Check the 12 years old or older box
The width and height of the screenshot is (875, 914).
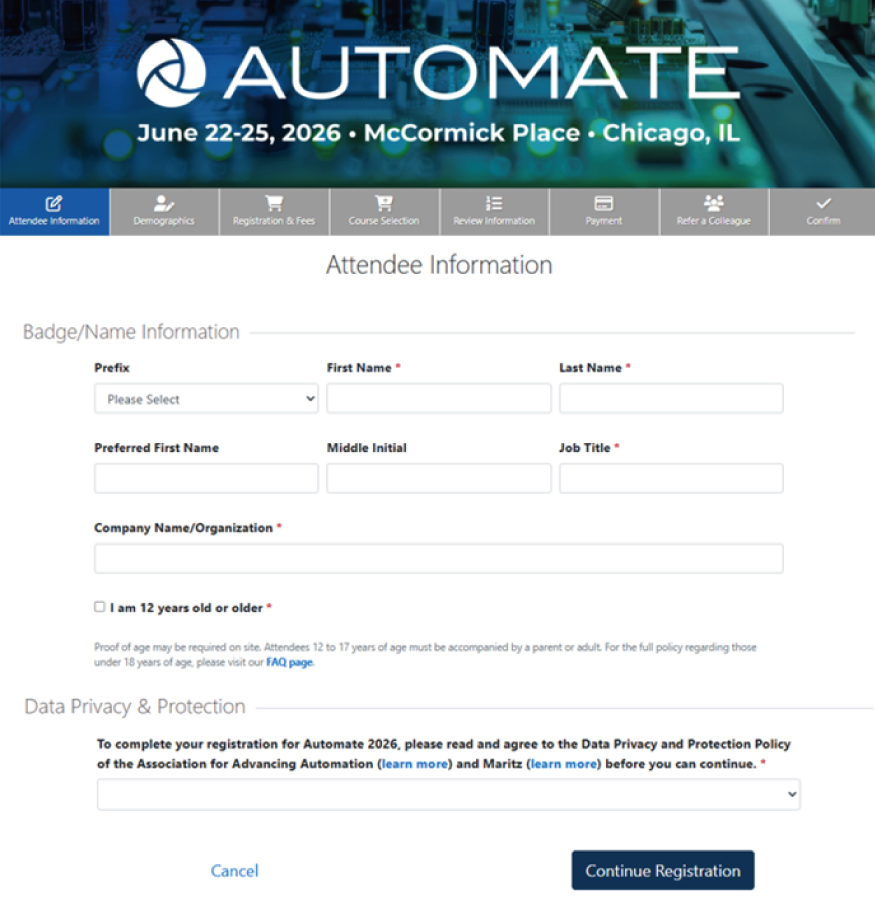pos(100,607)
